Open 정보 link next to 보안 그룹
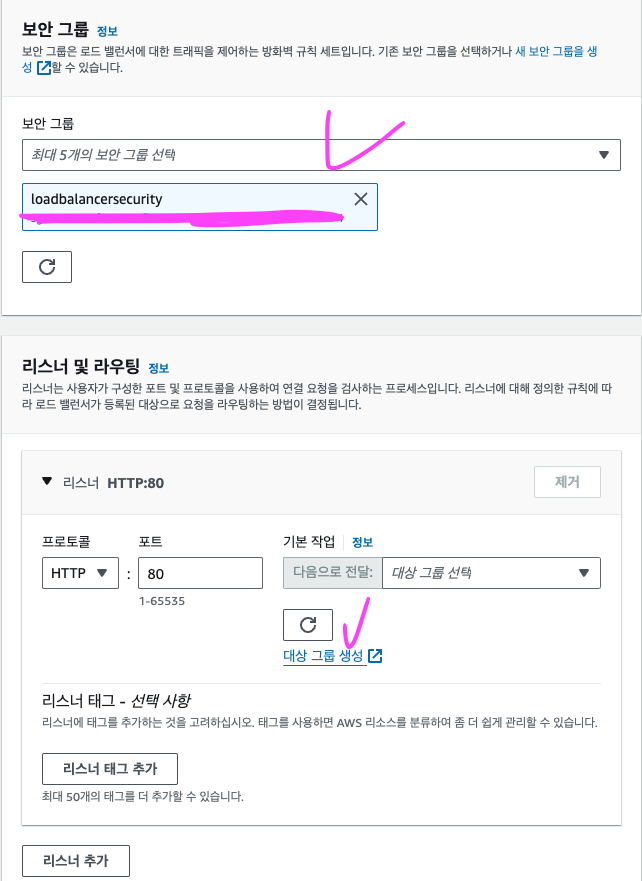The width and height of the screenshot is (642, 881). (x=107, y=31)
